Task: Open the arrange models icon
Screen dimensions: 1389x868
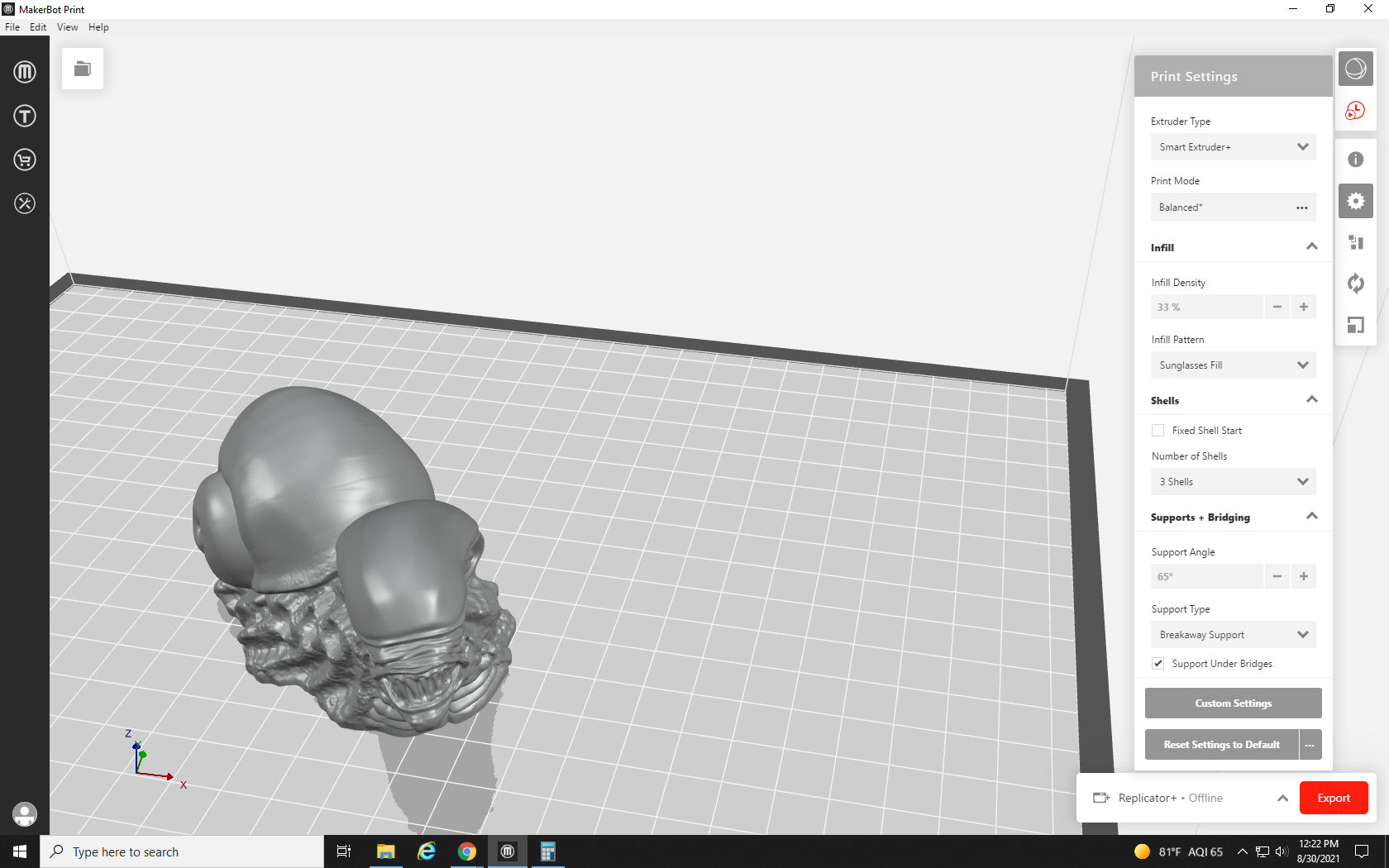Action: point(1356,242)
